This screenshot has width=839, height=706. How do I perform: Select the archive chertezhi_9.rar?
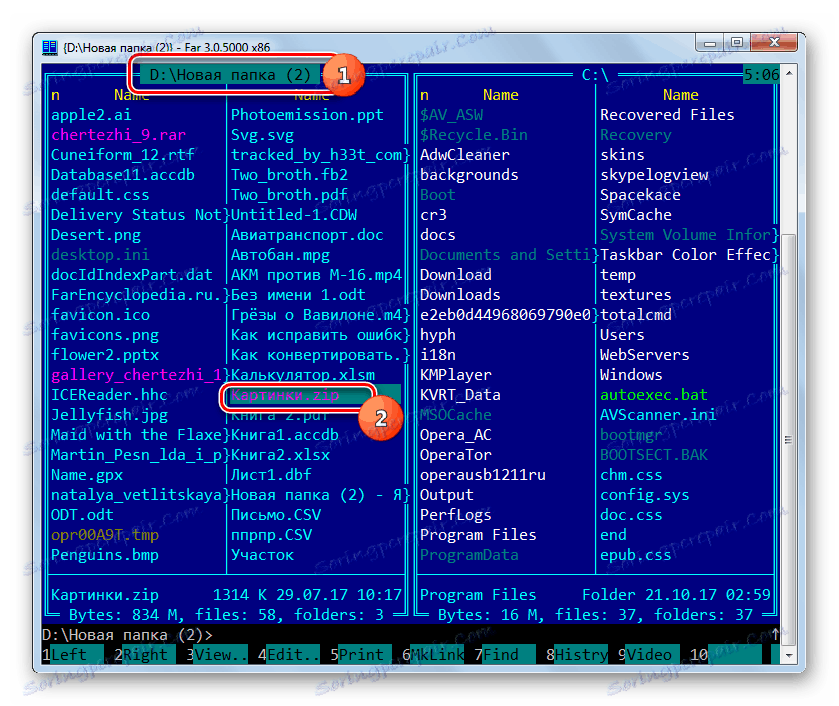(x=118, y=135)
